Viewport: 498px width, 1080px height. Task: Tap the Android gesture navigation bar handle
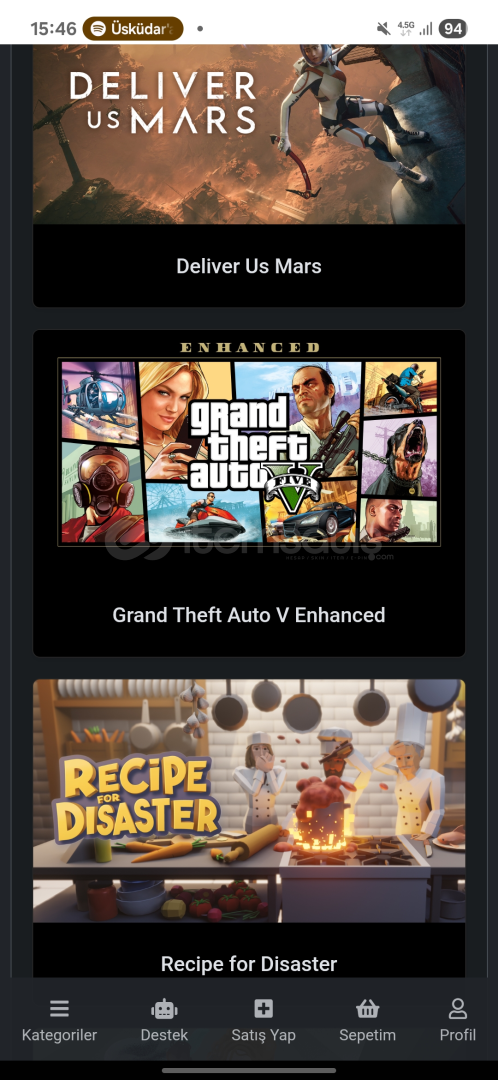click(249, 1070)
